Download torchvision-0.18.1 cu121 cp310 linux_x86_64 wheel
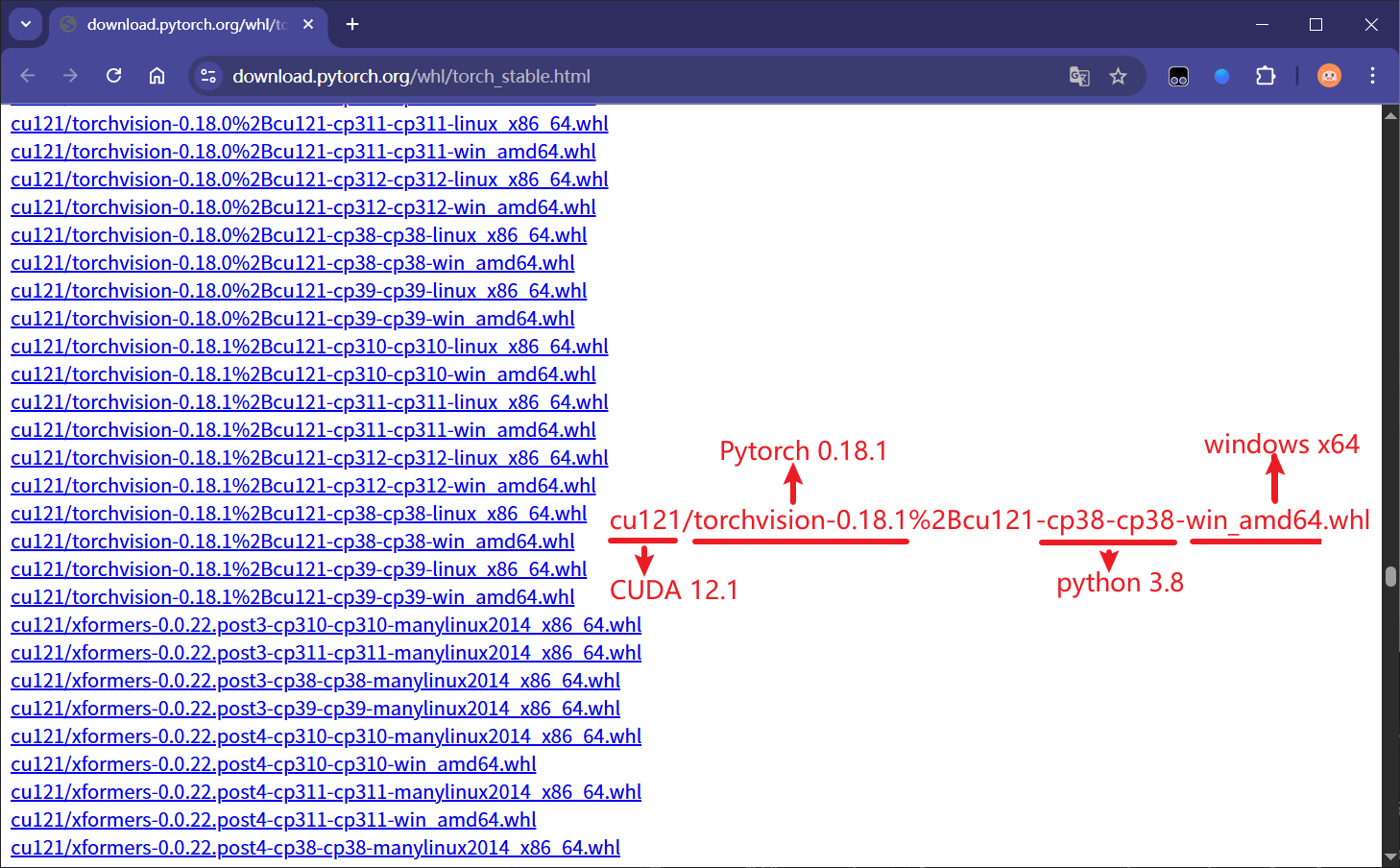1400x868 pixels. pos(309,347)
